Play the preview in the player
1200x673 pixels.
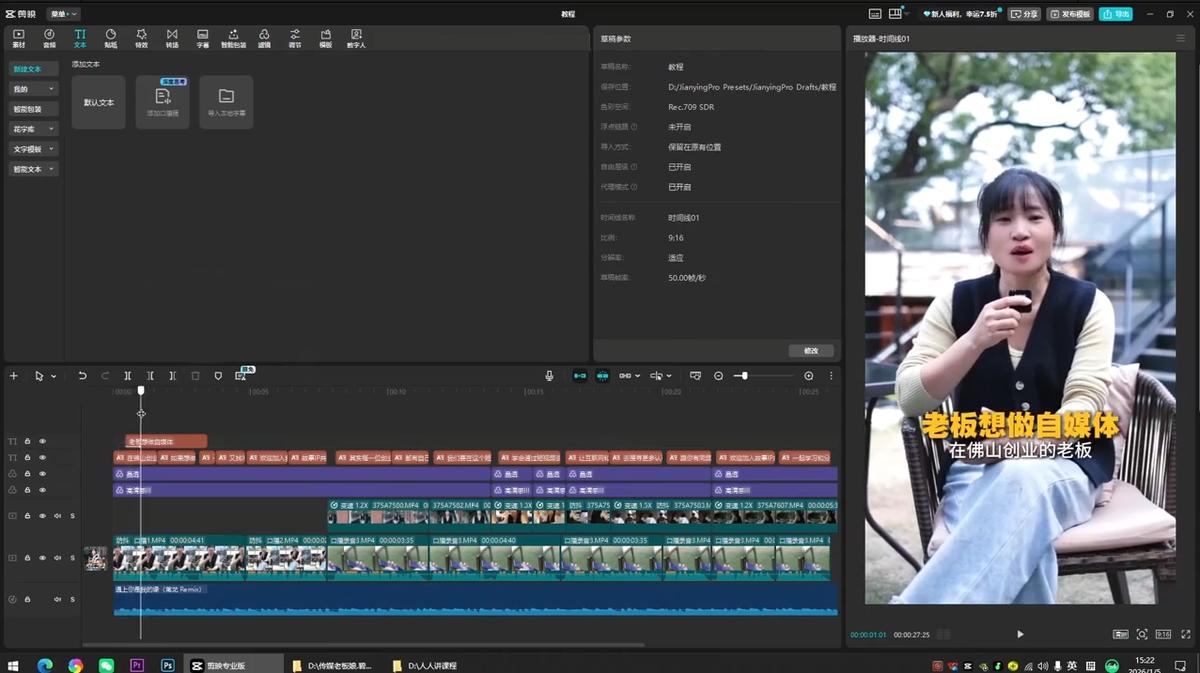1020,634
